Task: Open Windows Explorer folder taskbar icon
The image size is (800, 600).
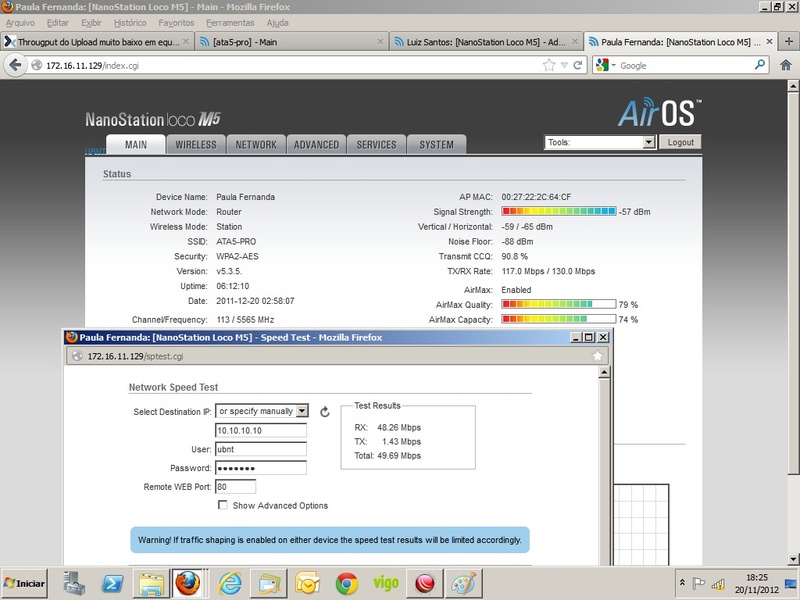Action: tap(152, 583)
